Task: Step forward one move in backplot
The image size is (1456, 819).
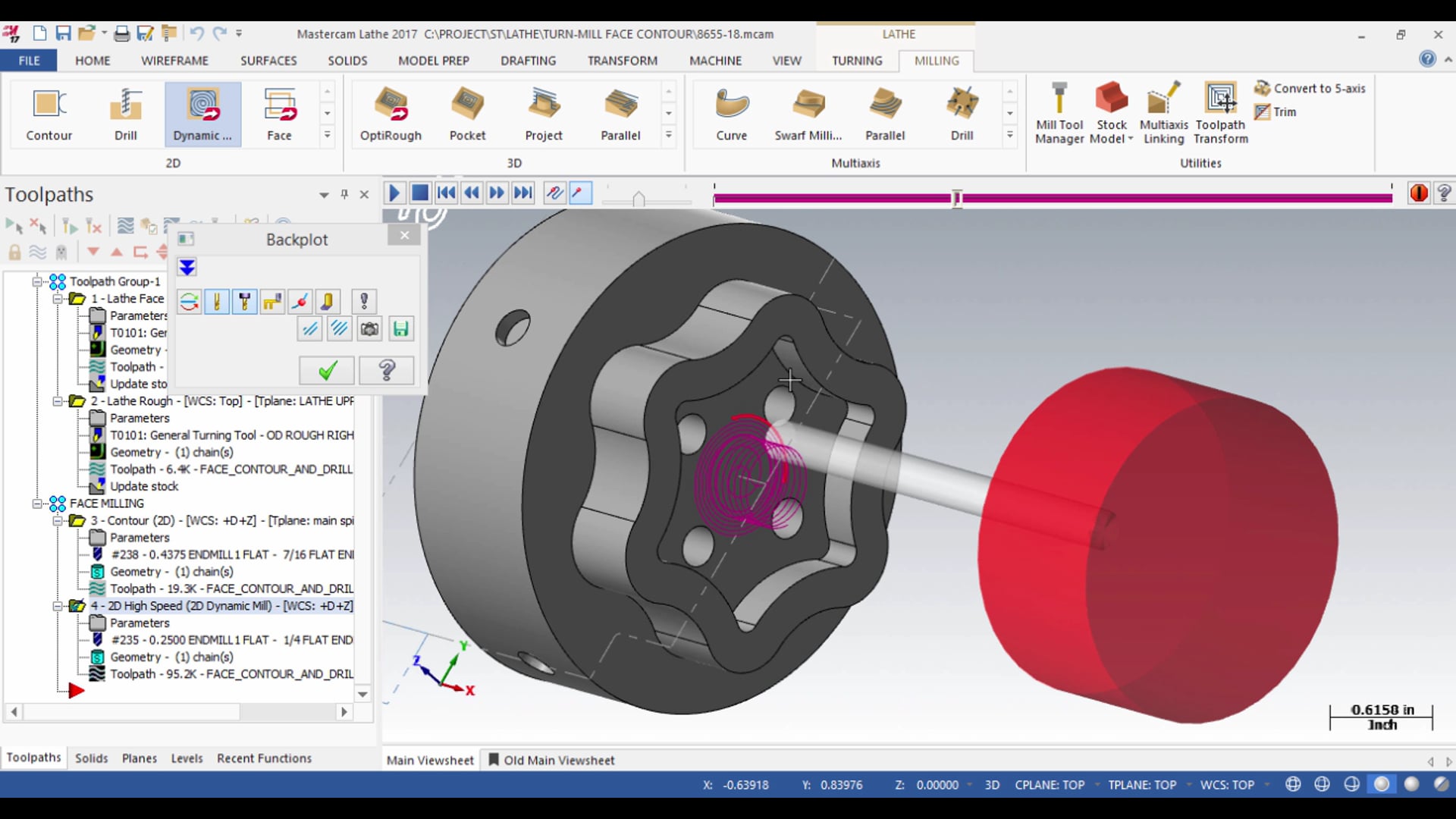Action: point(497,193)
